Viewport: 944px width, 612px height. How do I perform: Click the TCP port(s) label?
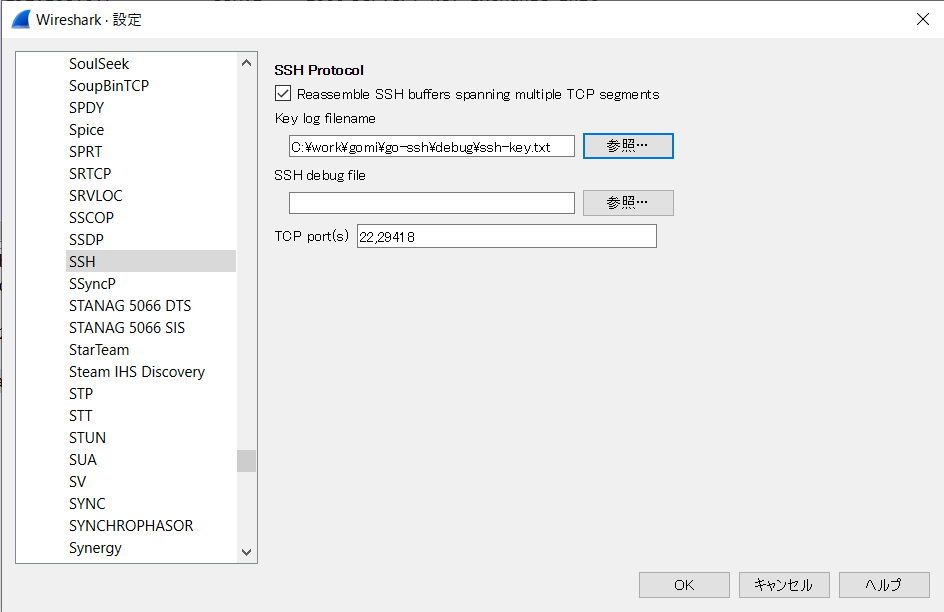(x=311, y=236)
